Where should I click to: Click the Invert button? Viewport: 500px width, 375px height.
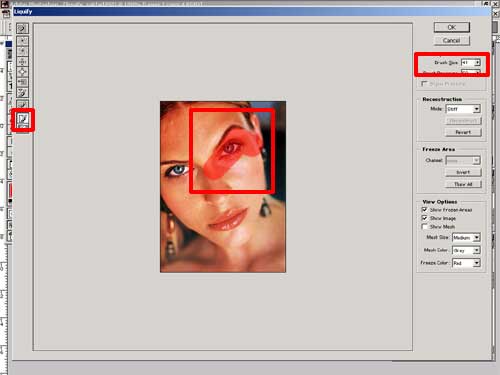463,172
